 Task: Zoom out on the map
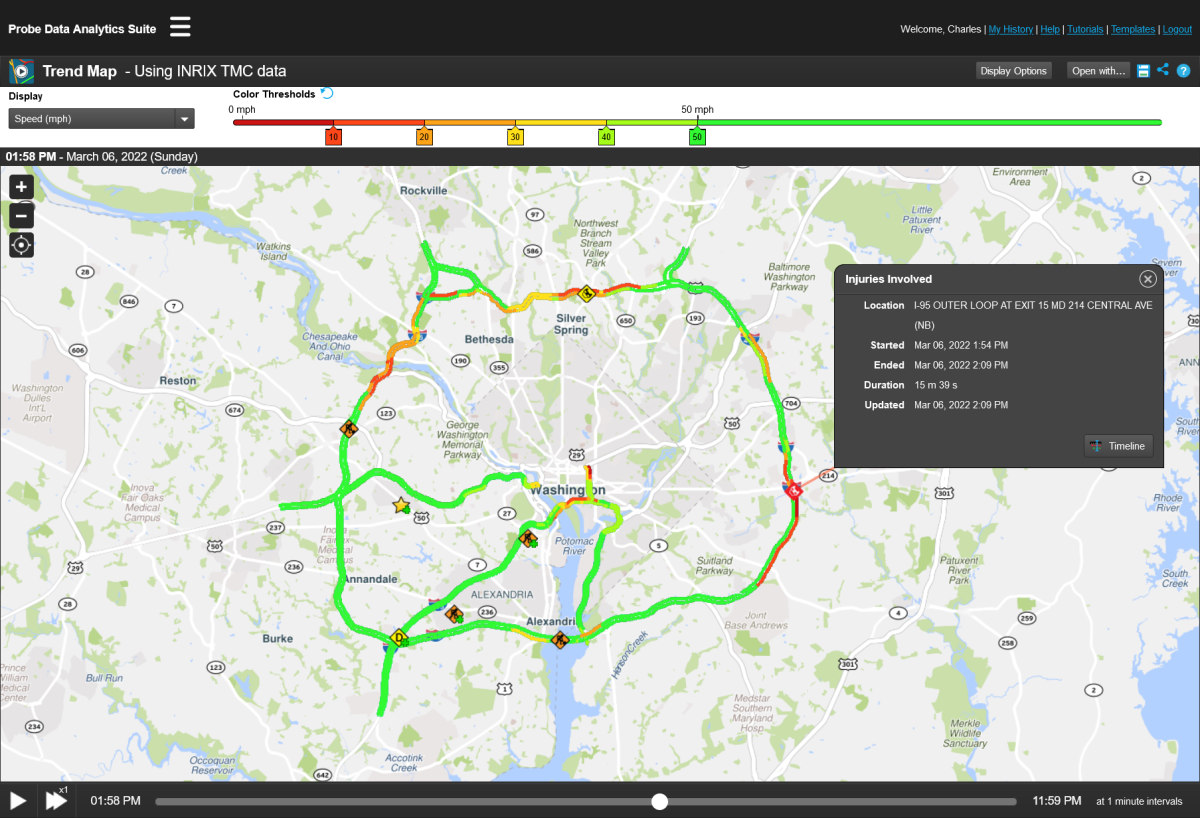[21, 215]
